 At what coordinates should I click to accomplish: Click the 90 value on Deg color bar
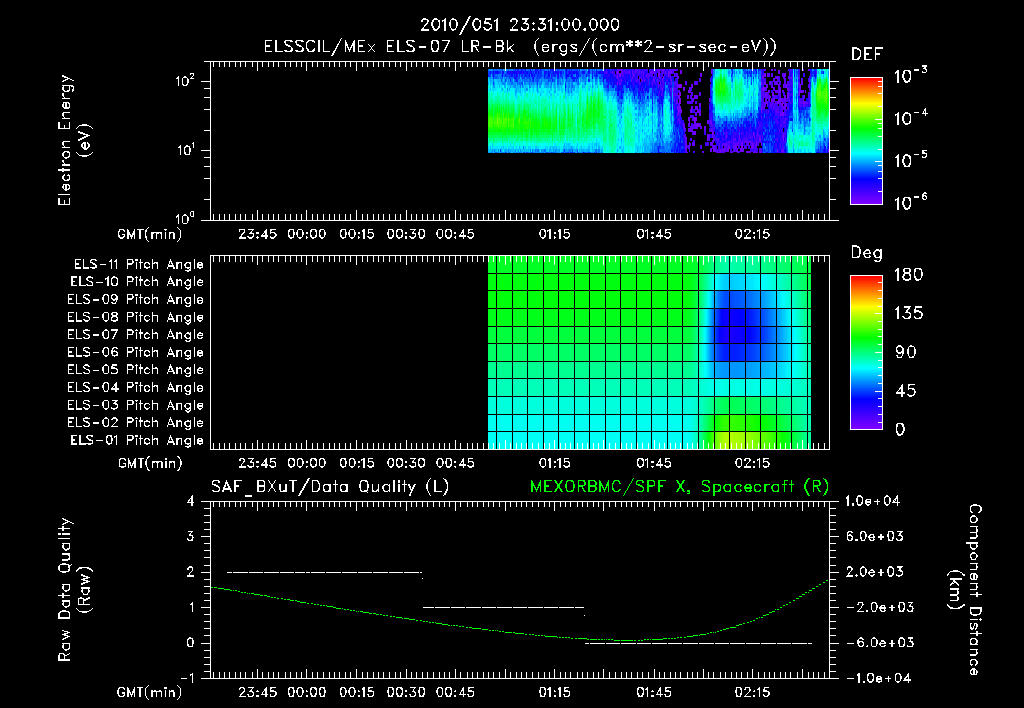(x=906, y=352)
